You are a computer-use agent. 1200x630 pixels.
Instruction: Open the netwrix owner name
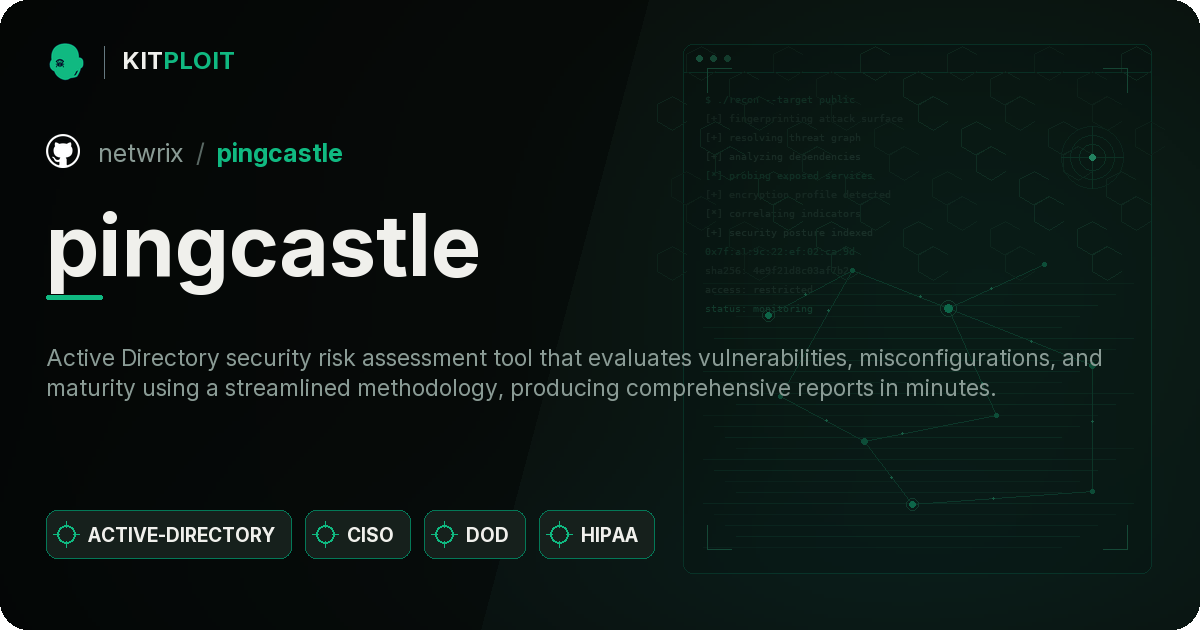(141, 153)
